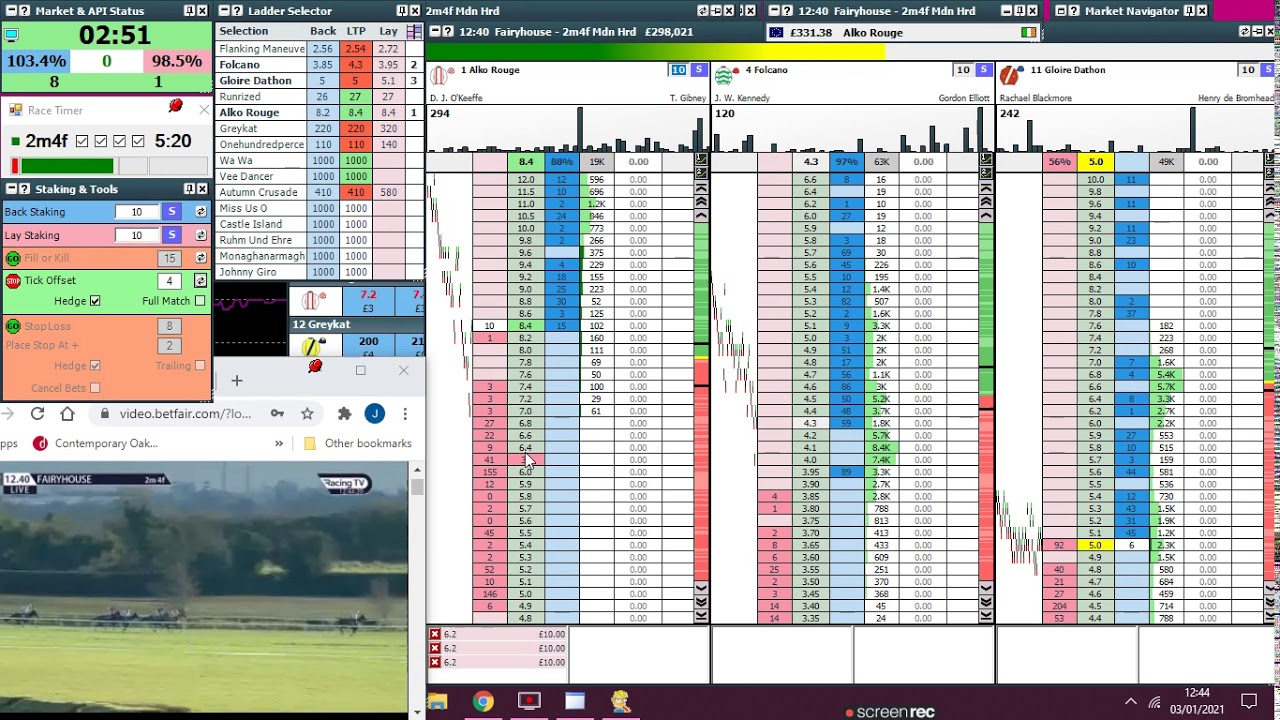Click the Race Timer app icon
Image resolution: width=1280 pixels, height=720 pixels.
pos(15,110)
